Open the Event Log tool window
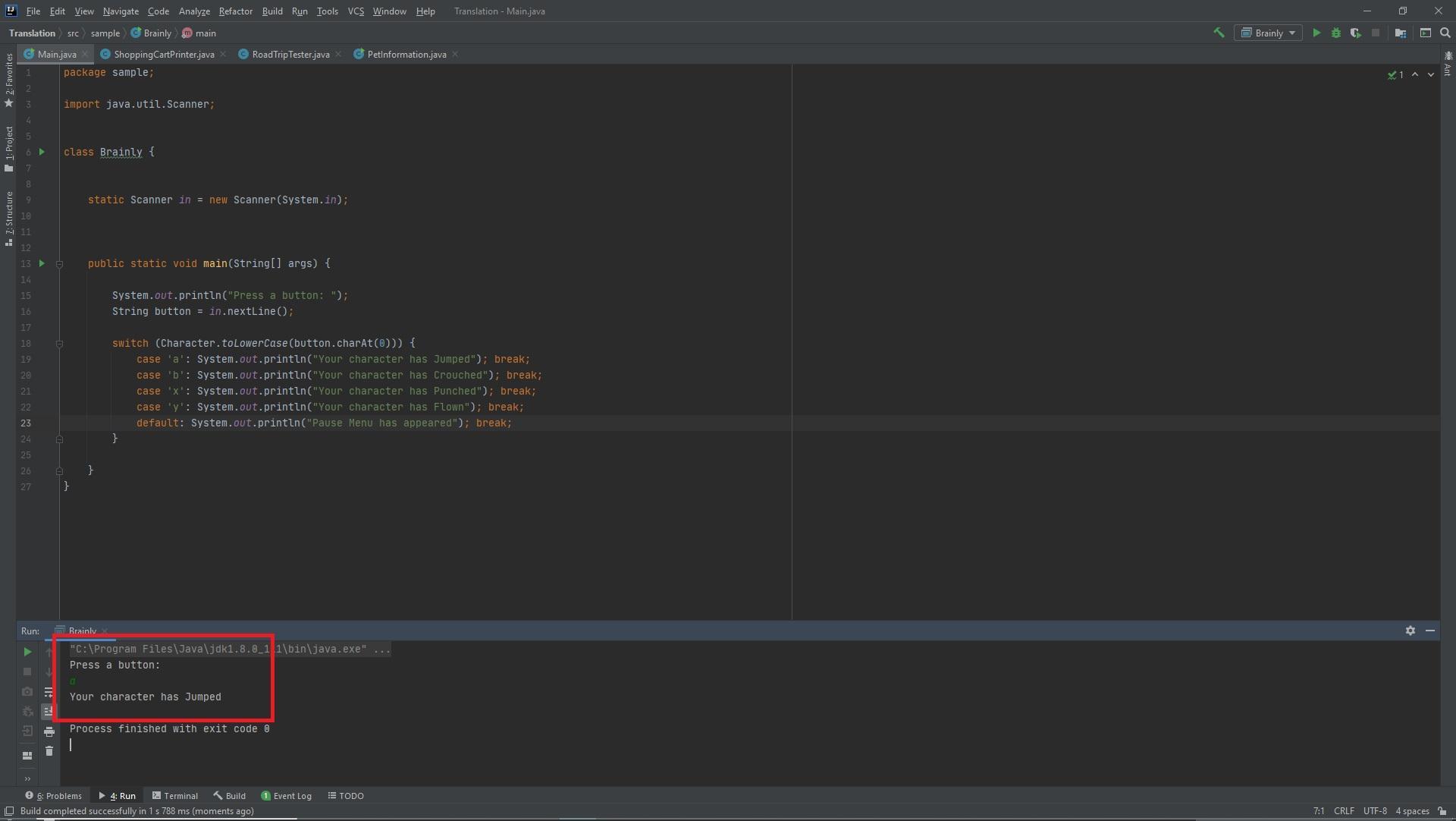This screenshot has height=821, width=1456. (x=287, y=796)
